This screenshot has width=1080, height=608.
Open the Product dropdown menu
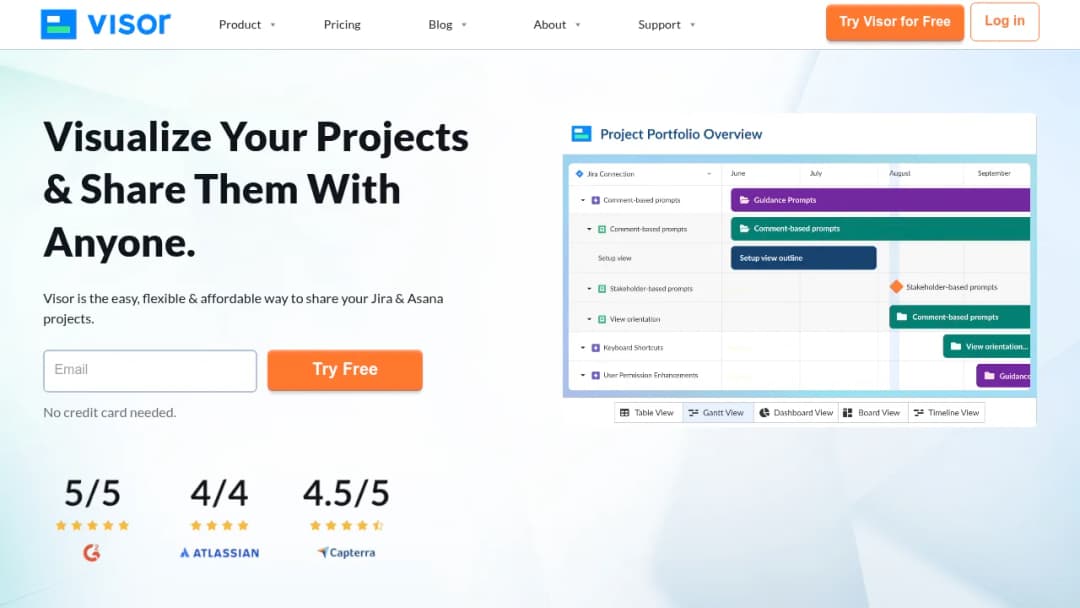tap(247, 25)
